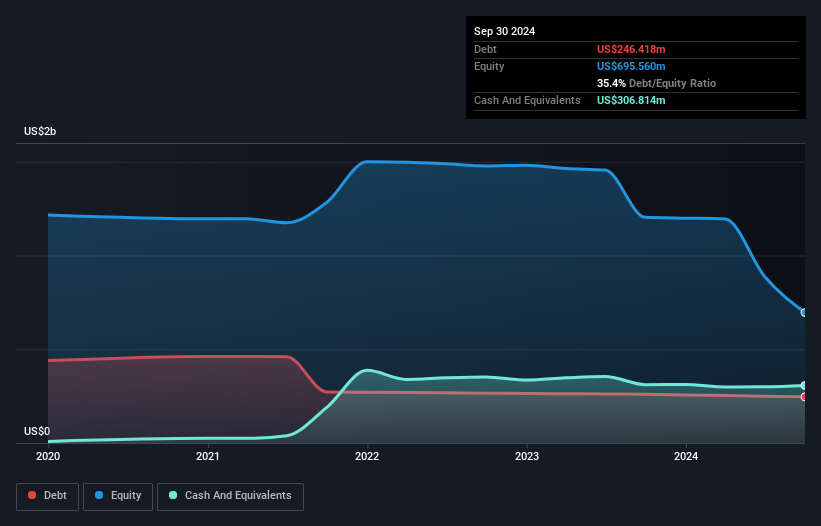Click the 2024 x-axis label

pyautogui.click(x=686, y=456)
